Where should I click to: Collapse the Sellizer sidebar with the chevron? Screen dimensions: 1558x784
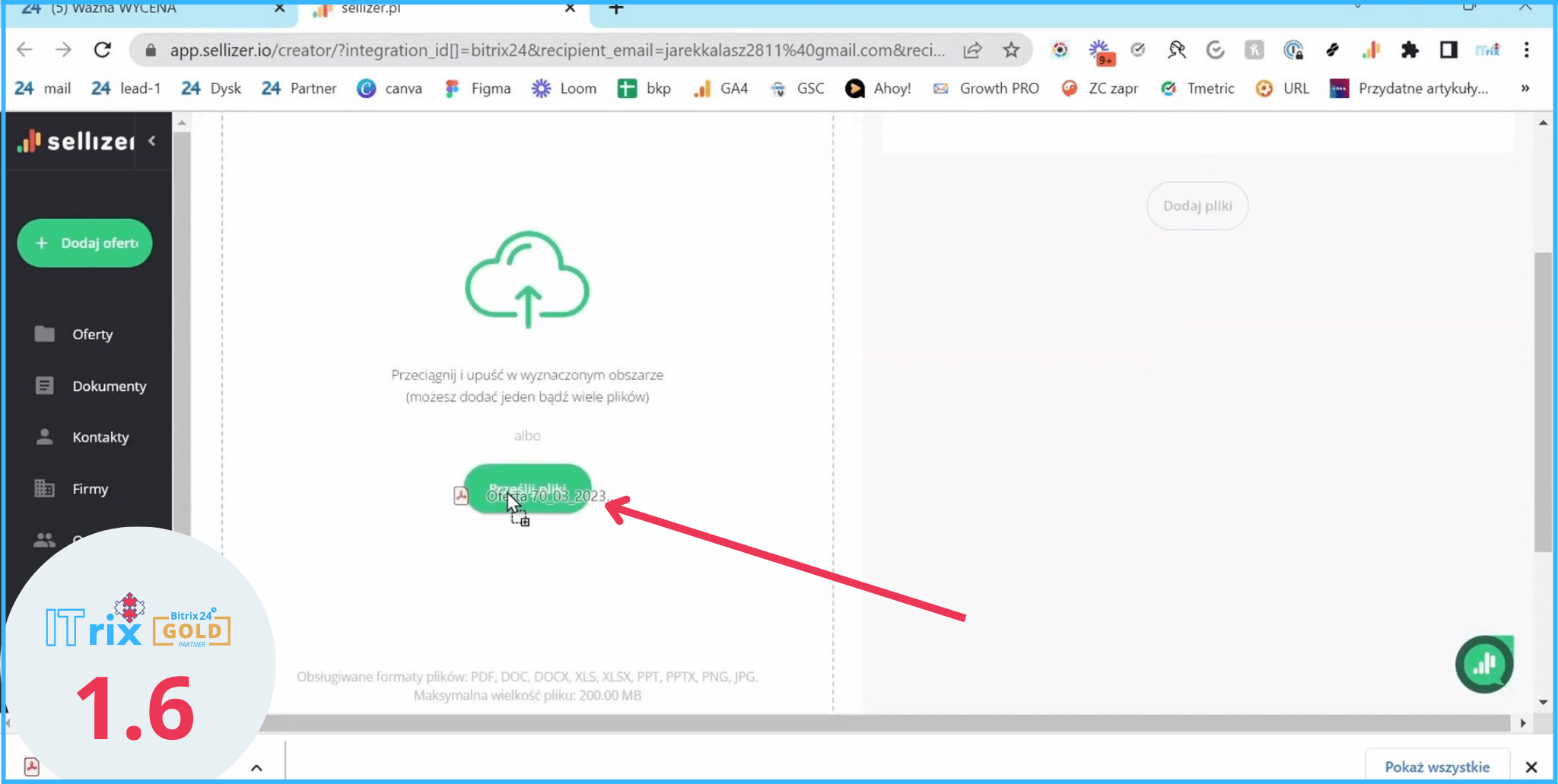[152, 141]
